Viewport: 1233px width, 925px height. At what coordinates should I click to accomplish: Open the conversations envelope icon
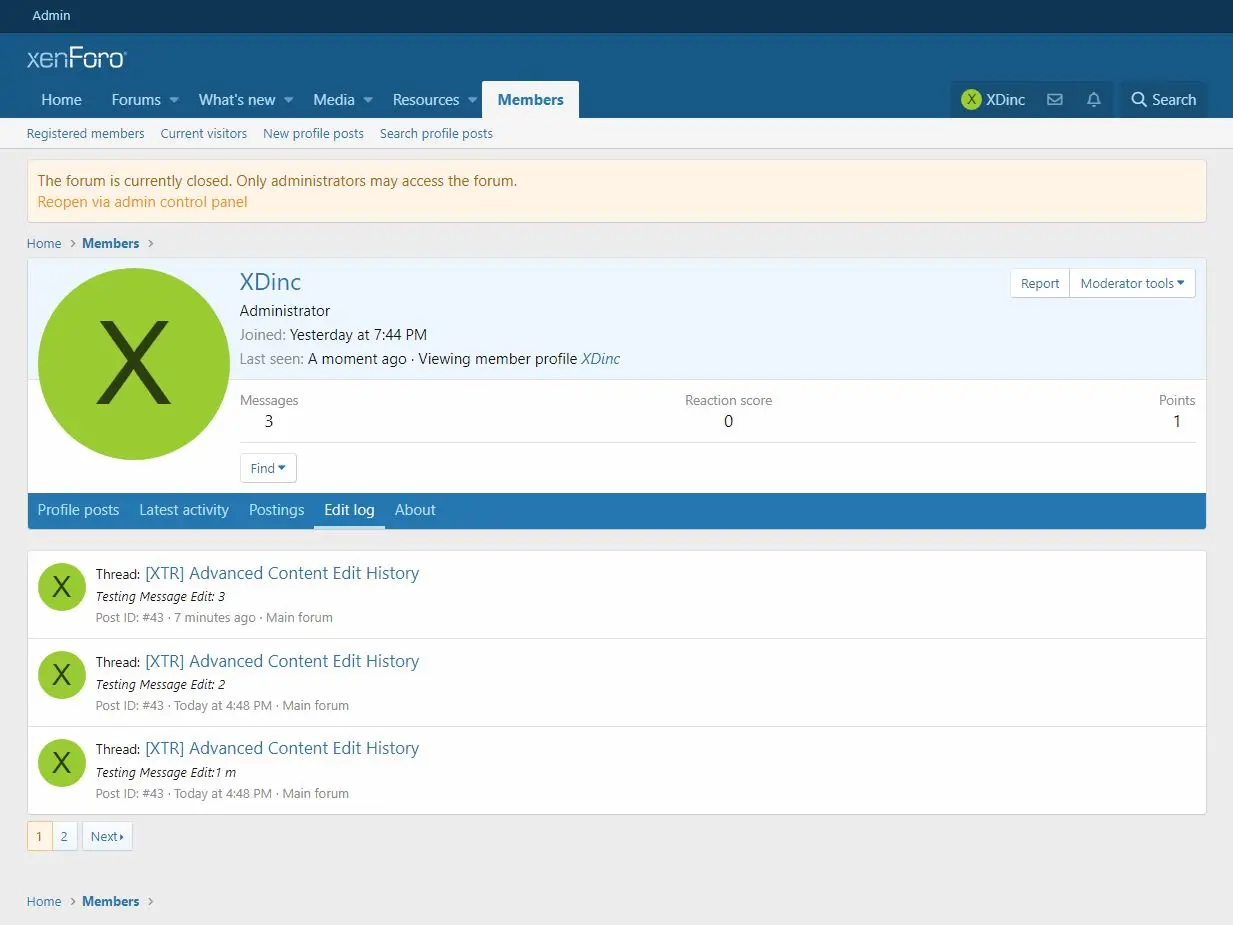[x=1054, y=100]
